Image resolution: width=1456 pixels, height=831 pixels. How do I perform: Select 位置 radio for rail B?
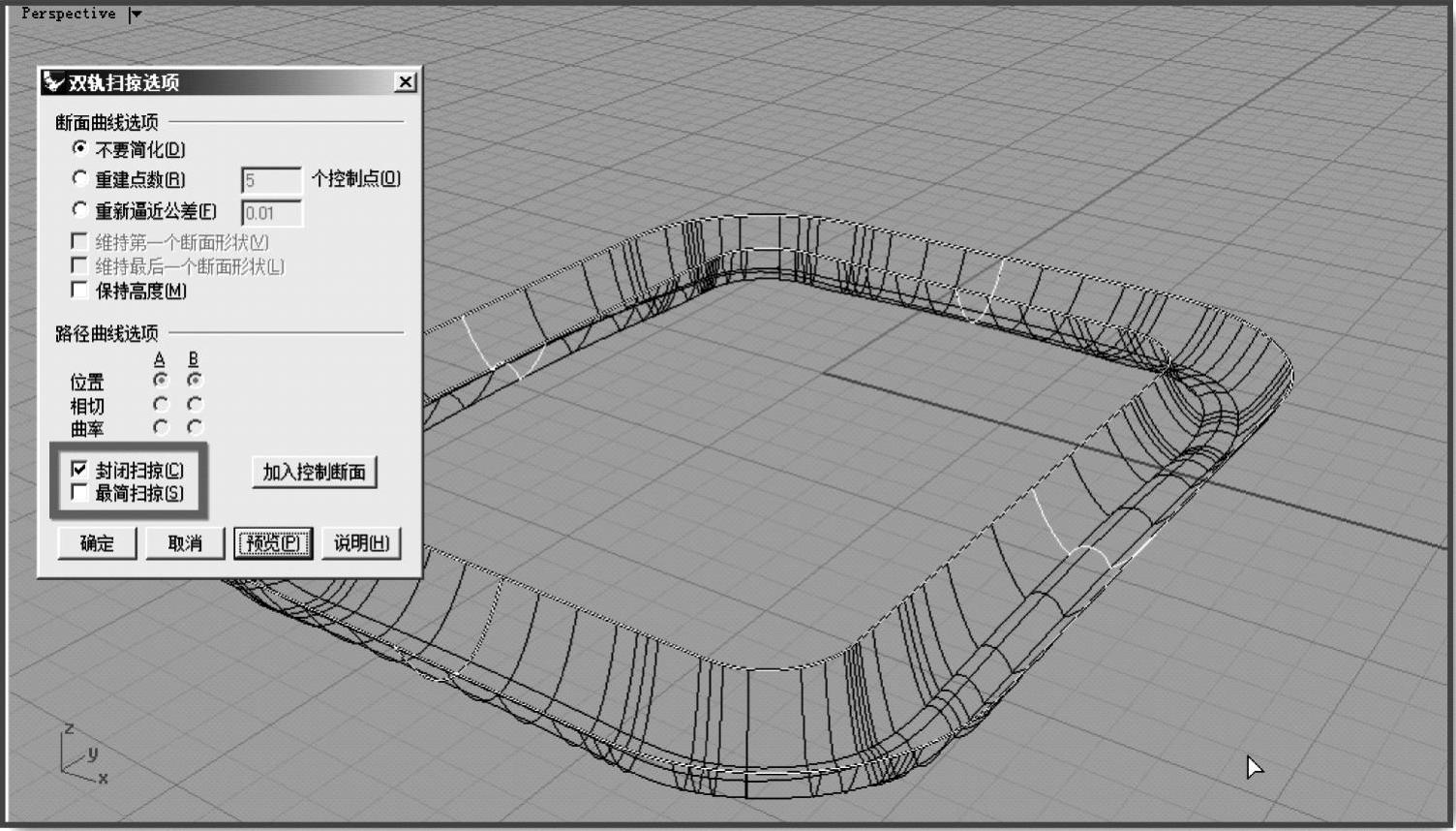(x=196, y=381)
